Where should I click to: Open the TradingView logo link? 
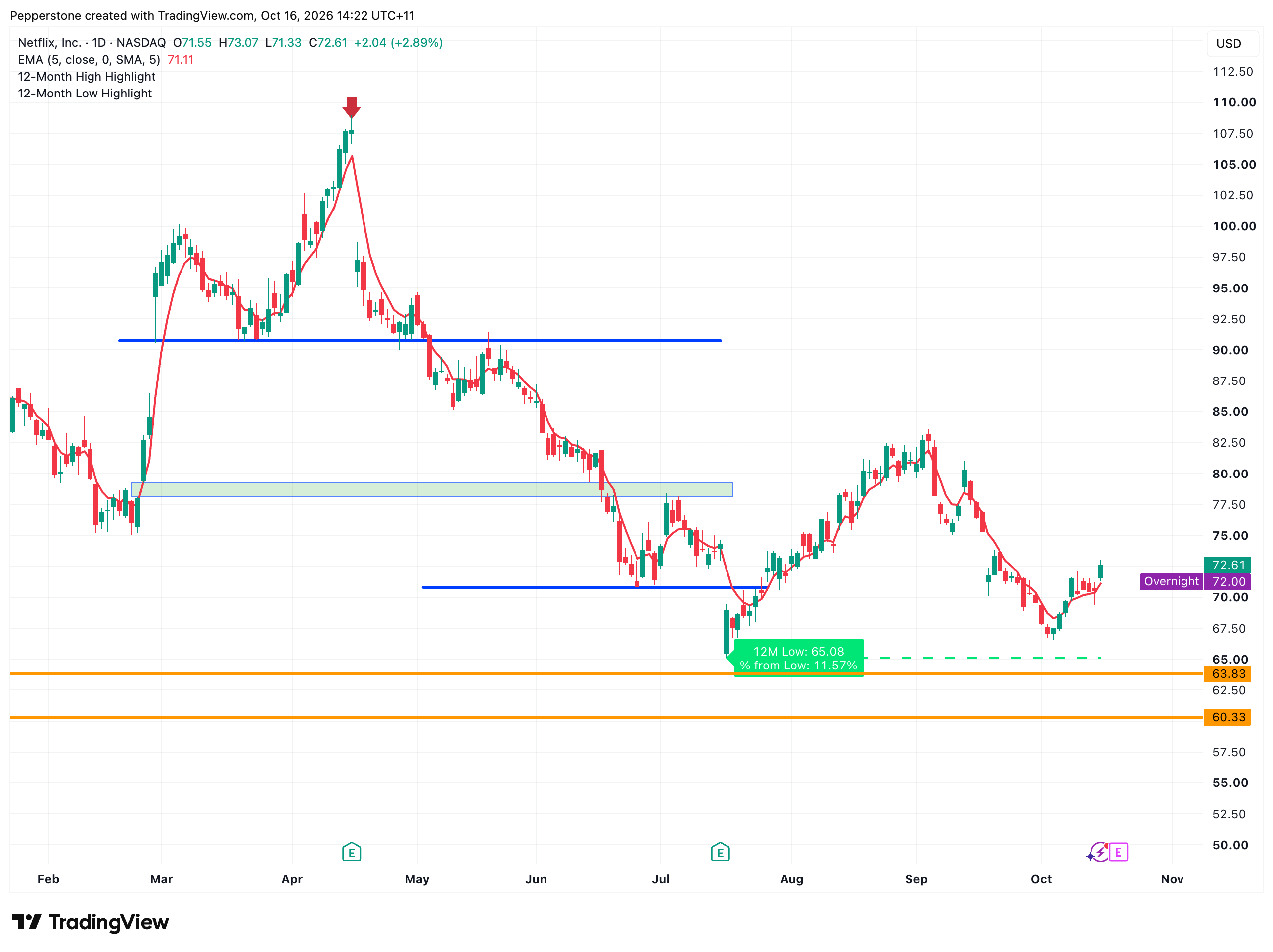click(x=90, y=922)
